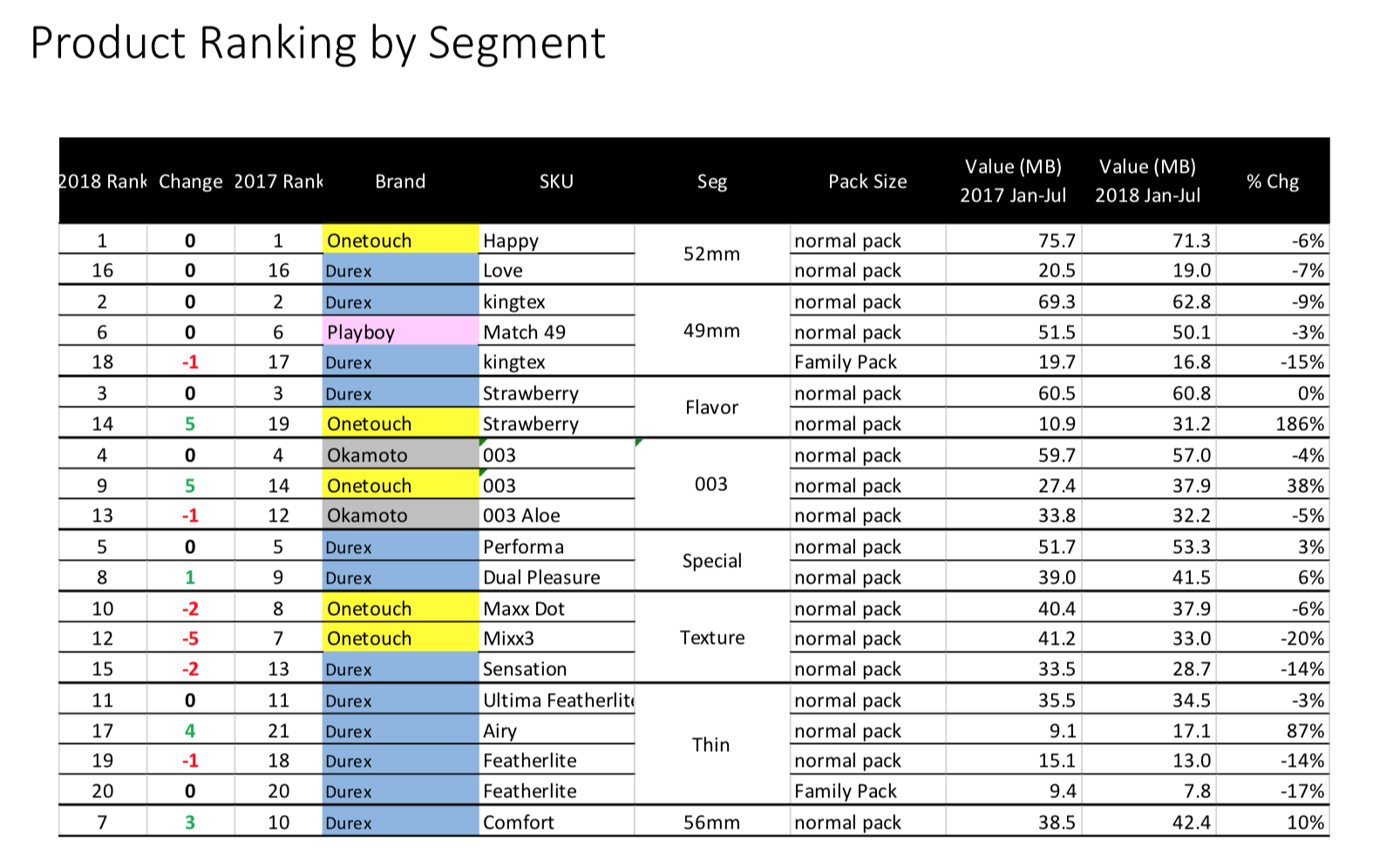Click the pink Playboy brand cell

[400, 332]
